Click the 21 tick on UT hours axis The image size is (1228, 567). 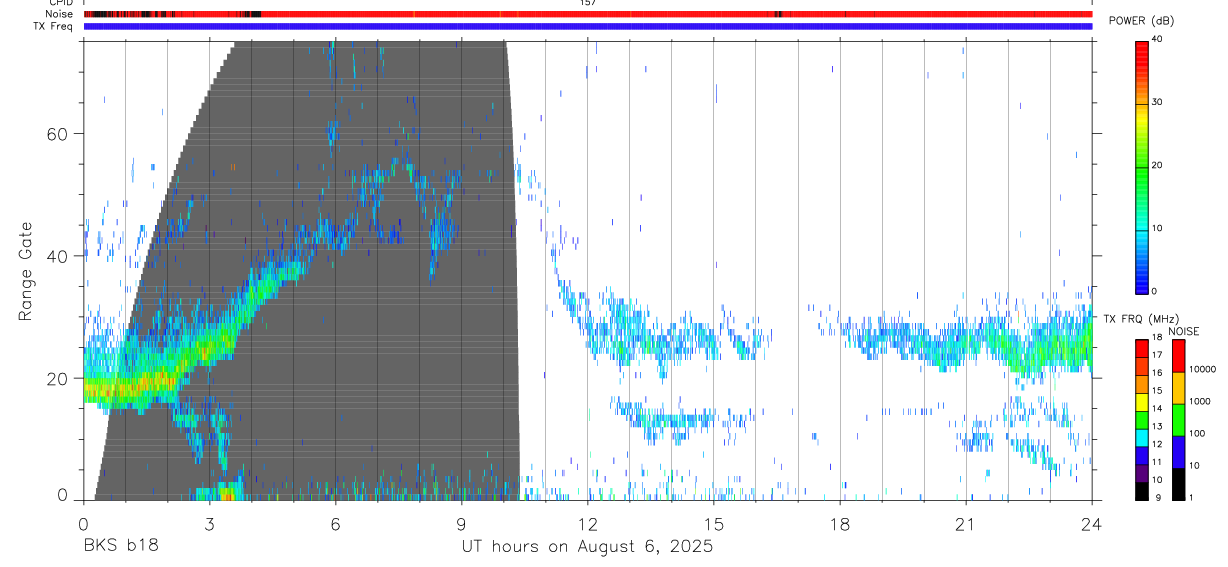(966, 523)
